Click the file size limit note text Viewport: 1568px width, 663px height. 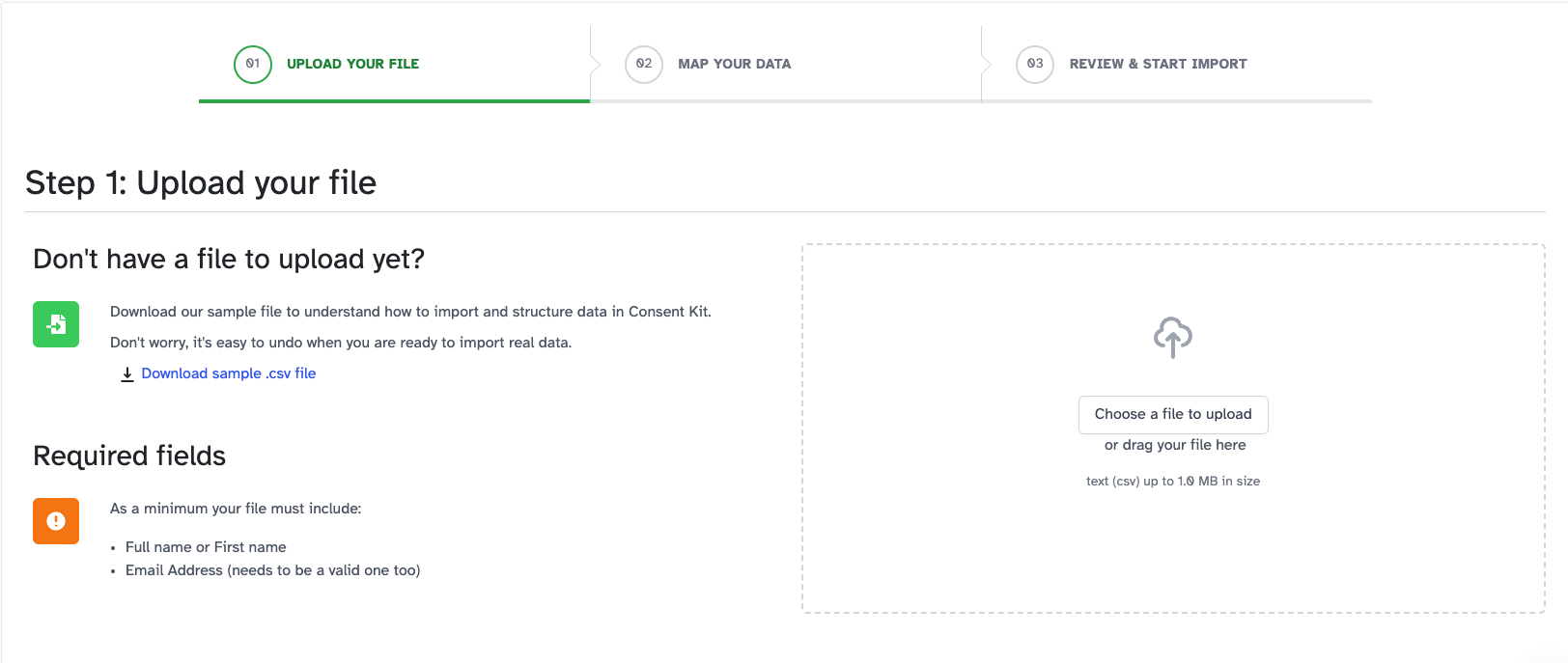tap(1172, 481)
